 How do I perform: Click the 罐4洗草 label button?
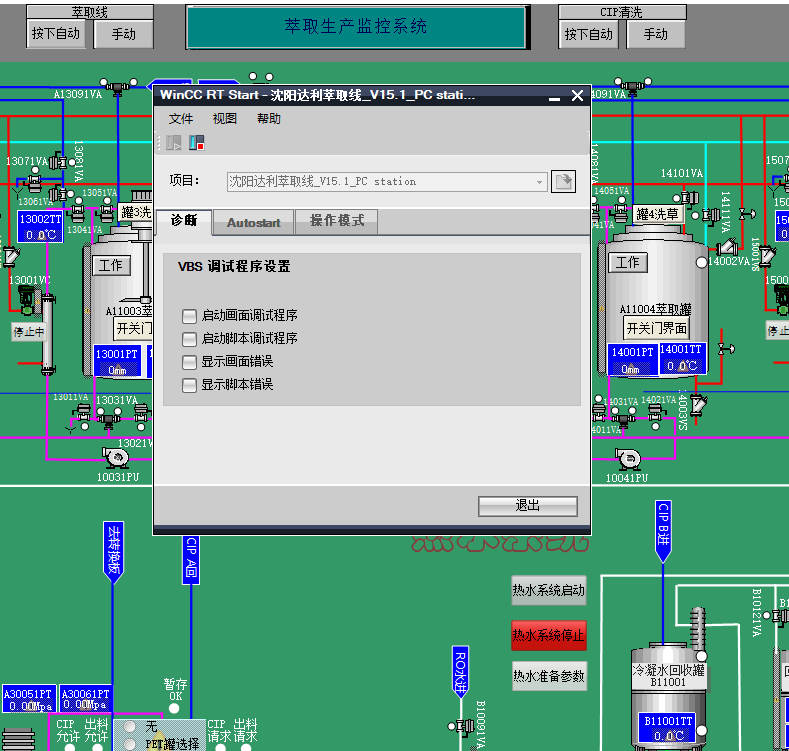point(657,214)
